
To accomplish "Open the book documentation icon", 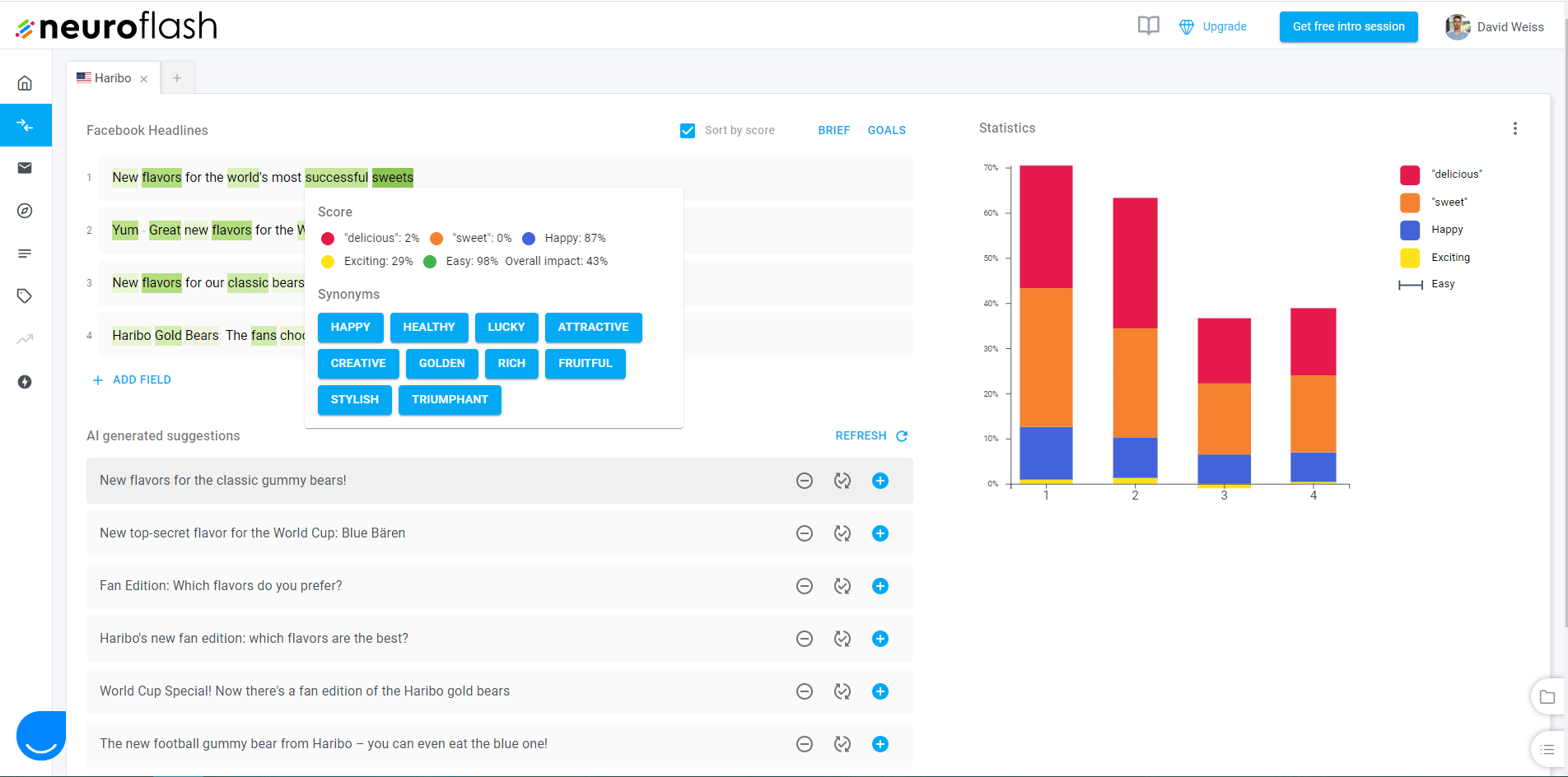I will [x=1148, y=26].
